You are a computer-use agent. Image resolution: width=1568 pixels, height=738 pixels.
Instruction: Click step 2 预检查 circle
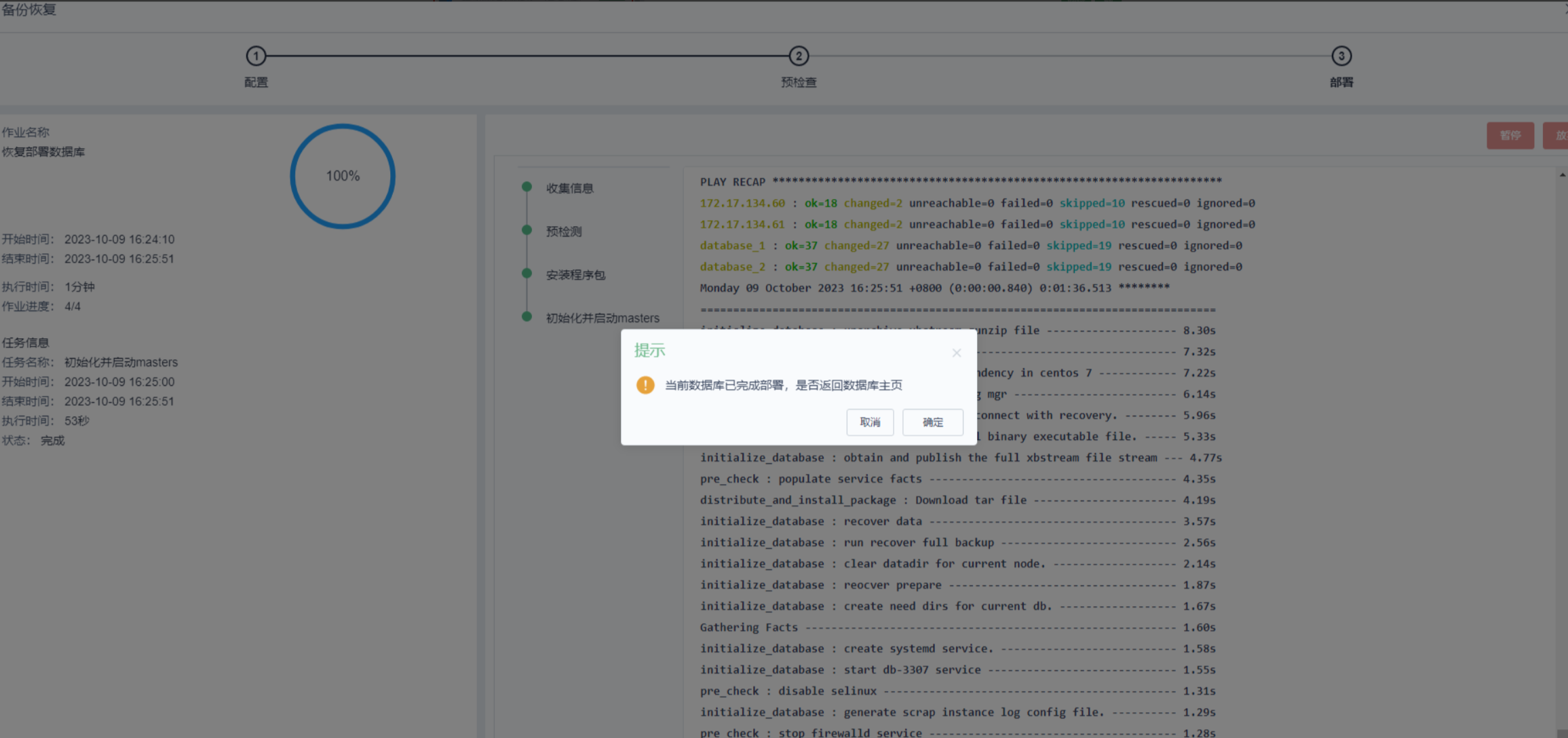point(799,56)
